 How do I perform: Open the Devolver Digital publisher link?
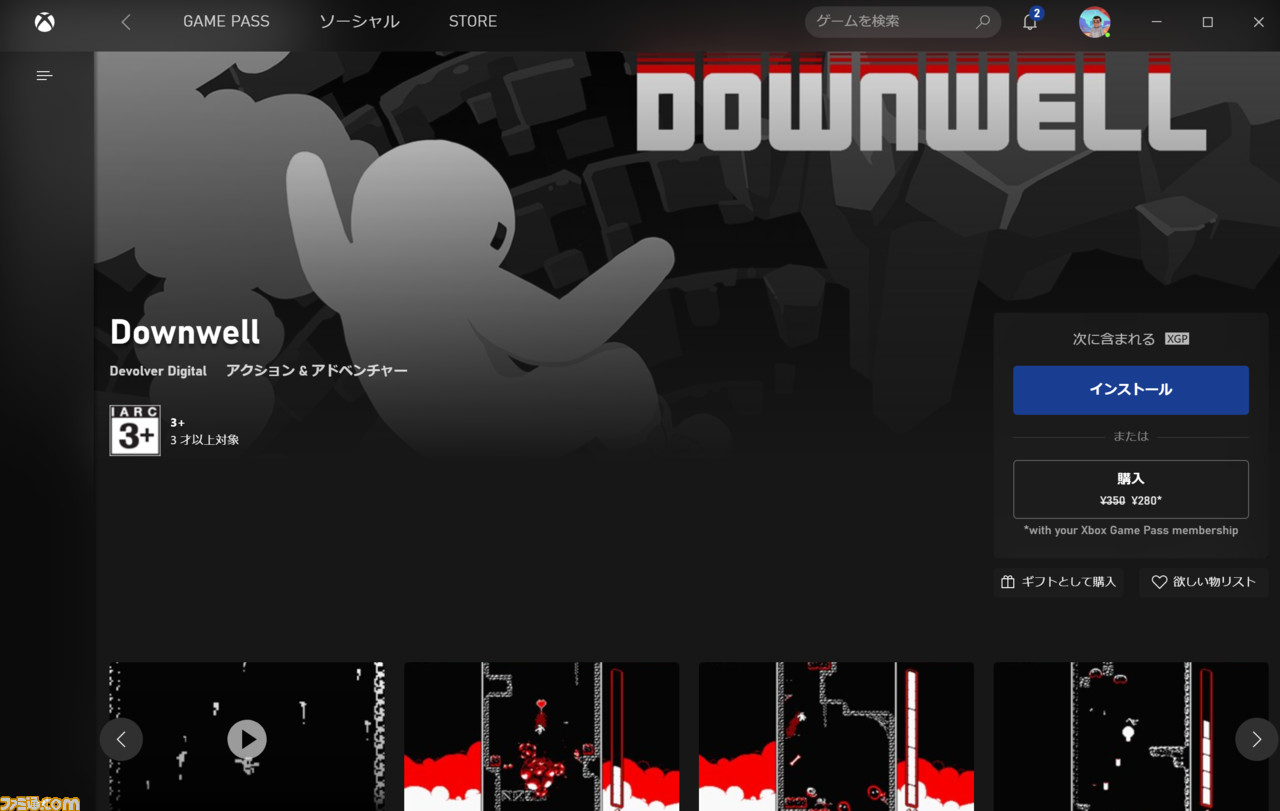(x=158, y=371)
